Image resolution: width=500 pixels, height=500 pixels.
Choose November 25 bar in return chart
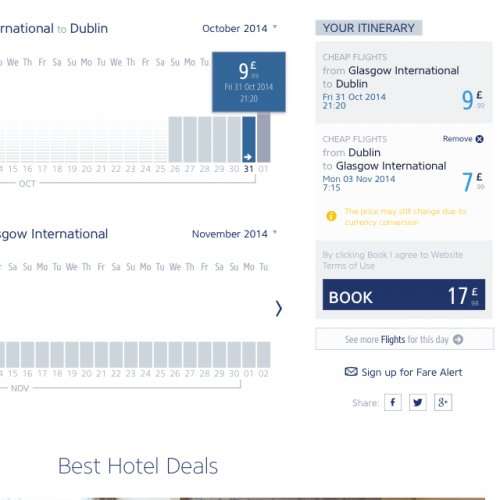(x=160, y=355)
